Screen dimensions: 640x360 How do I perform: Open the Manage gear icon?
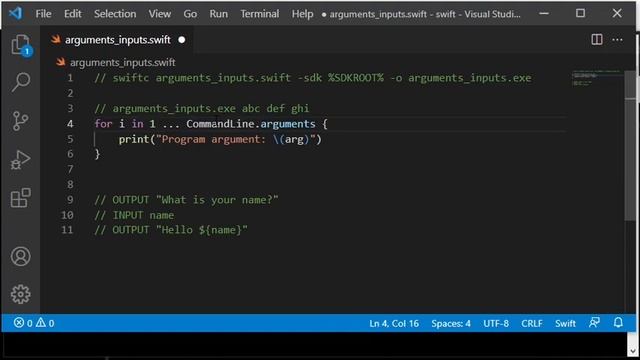tap(20, 294)
